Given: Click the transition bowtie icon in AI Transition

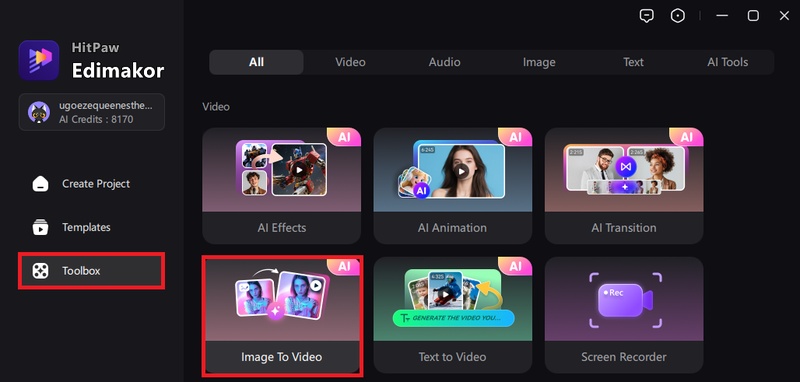Looking at the screenshot, I should [x=625, y=166].
